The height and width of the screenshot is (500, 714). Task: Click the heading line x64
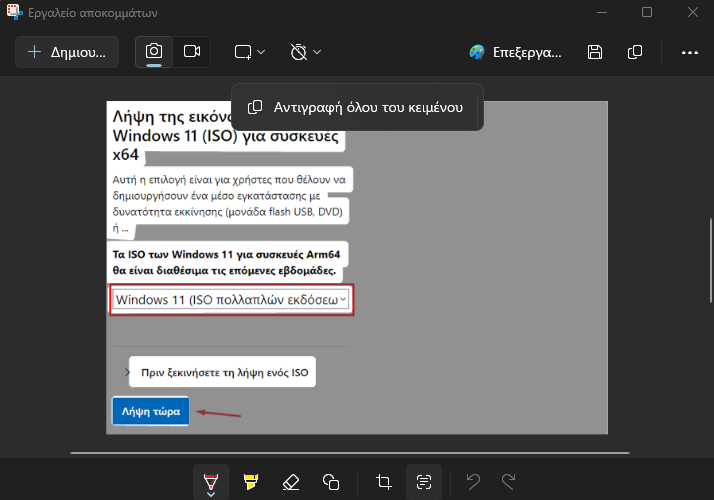pyautogui.click(x=126, y=155)
